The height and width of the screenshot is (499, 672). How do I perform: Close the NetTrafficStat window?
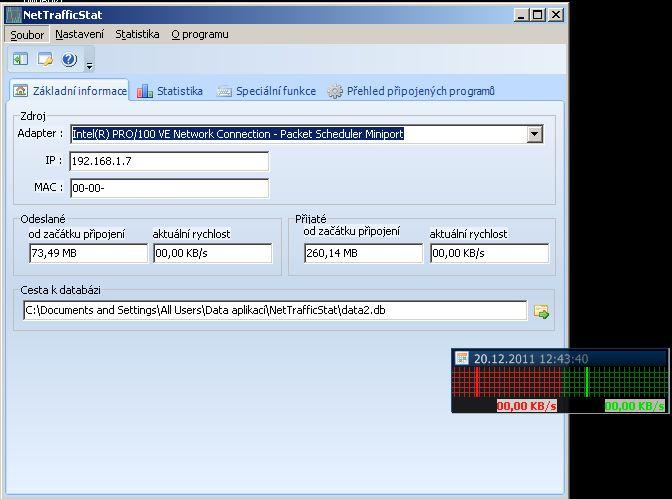coord(556,15)
